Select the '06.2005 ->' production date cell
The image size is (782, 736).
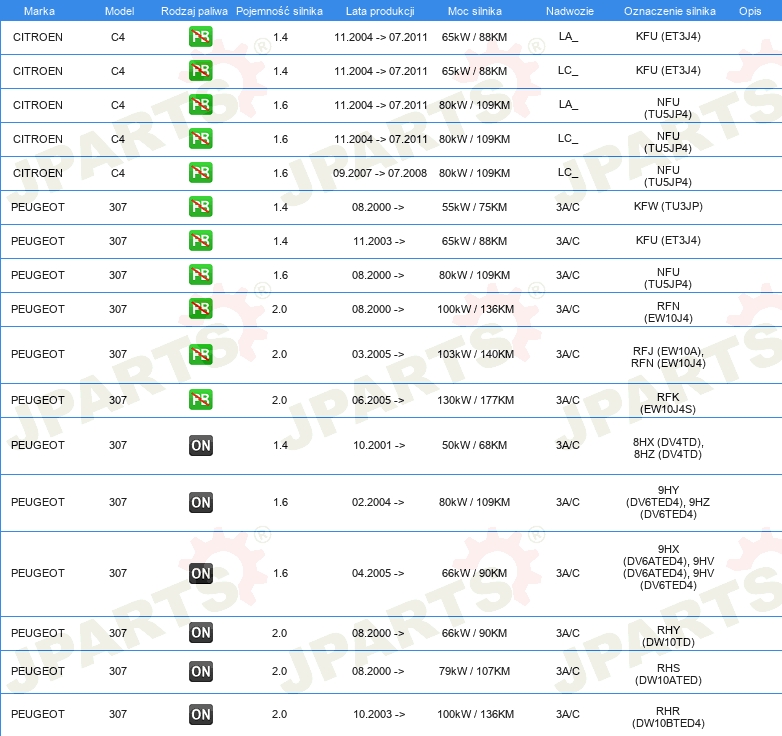378,400
